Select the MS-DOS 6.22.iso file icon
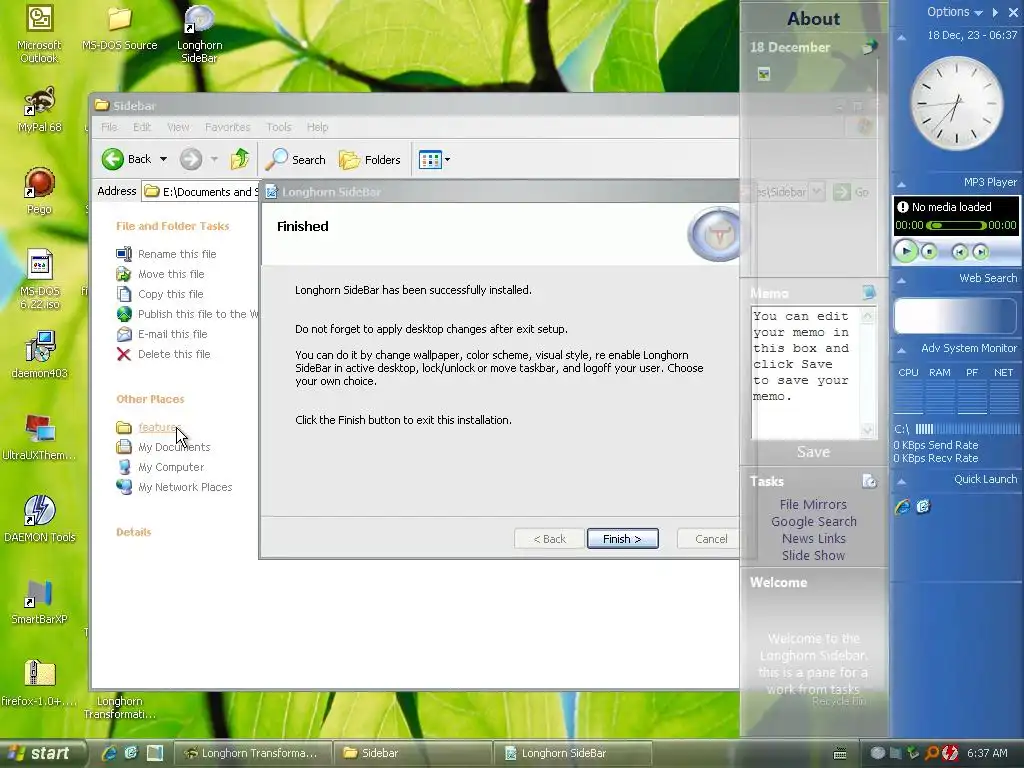Image resolution: width=1024 pixels, height=768 pixels. 39,280
